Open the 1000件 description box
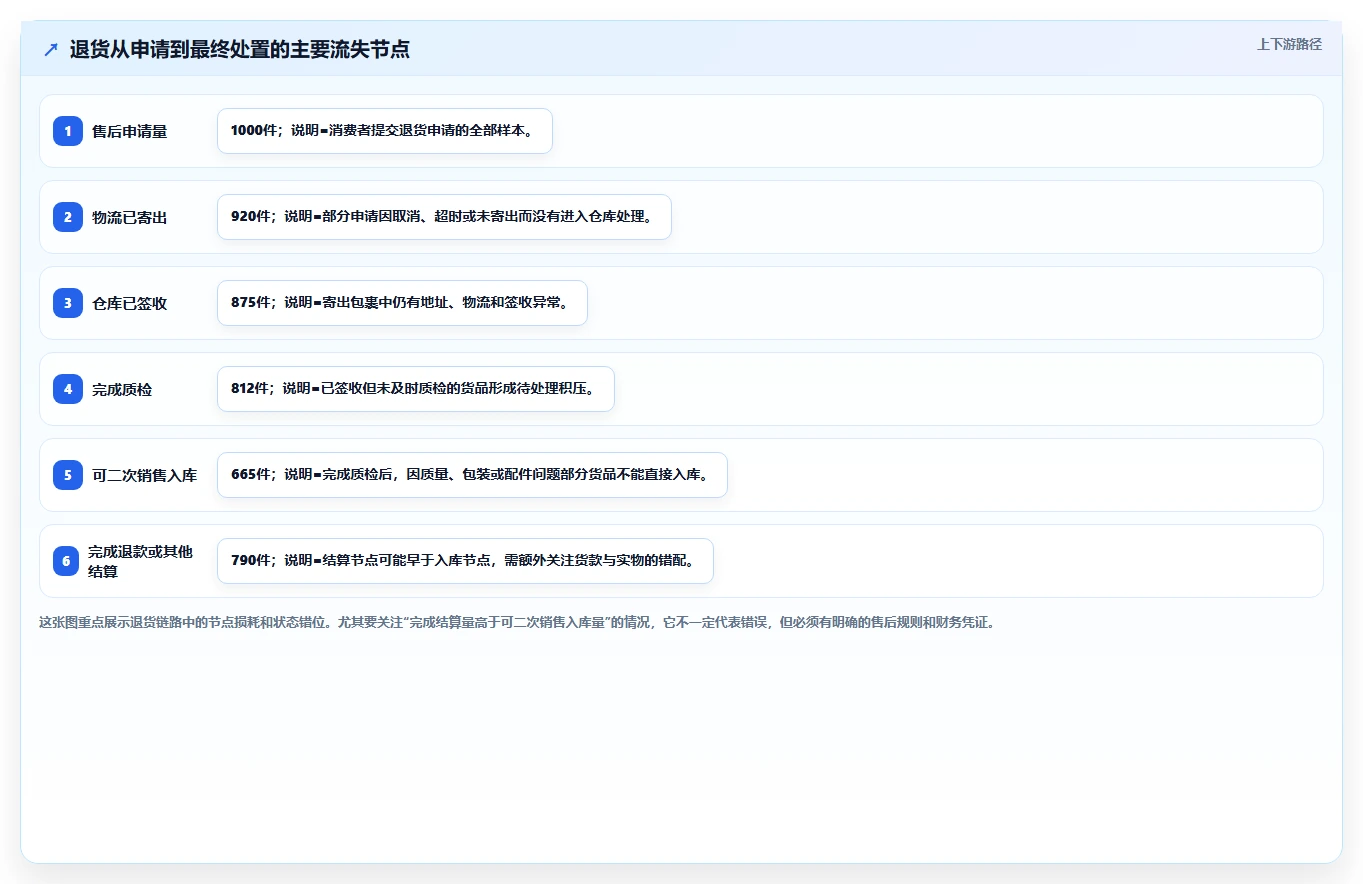Viewport: 1363px width, 884px height. click(x=385, y=131)
